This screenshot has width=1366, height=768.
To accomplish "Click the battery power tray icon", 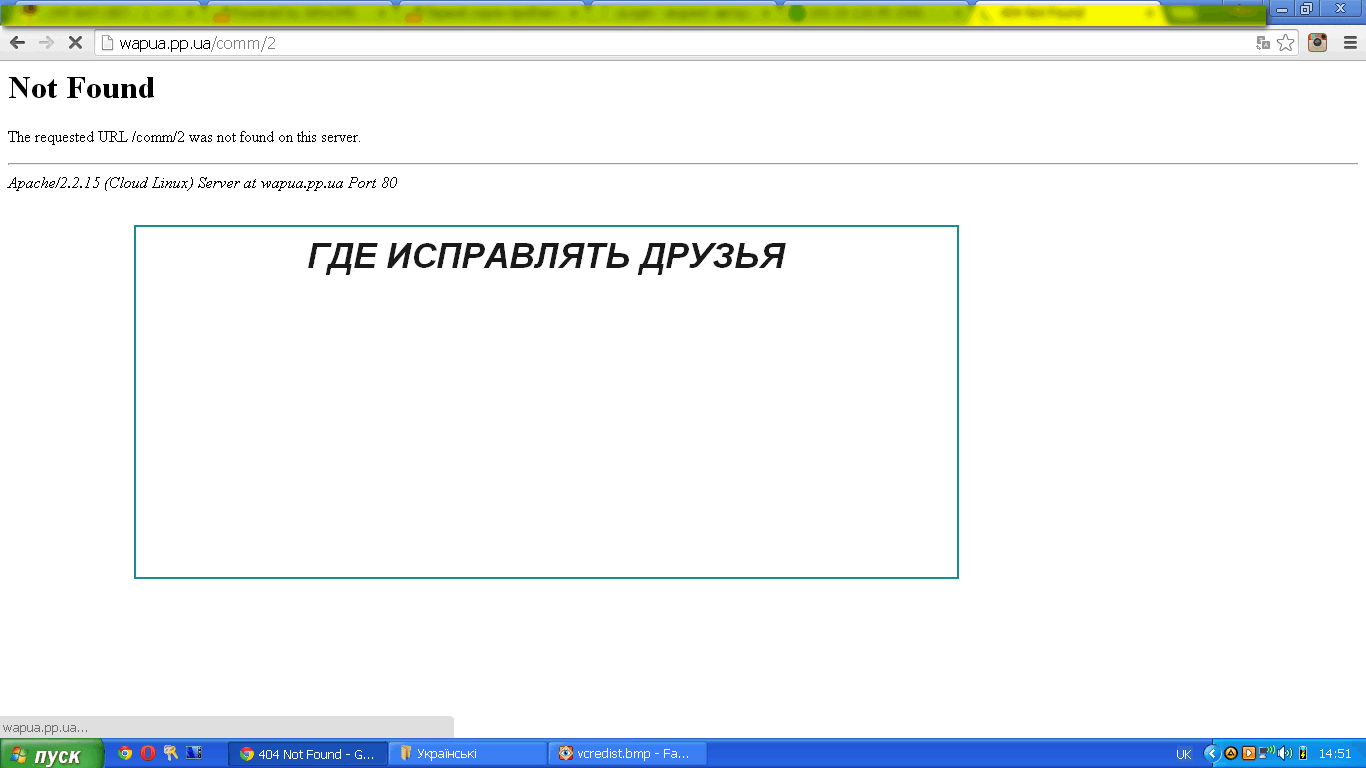I will 1302,753.
